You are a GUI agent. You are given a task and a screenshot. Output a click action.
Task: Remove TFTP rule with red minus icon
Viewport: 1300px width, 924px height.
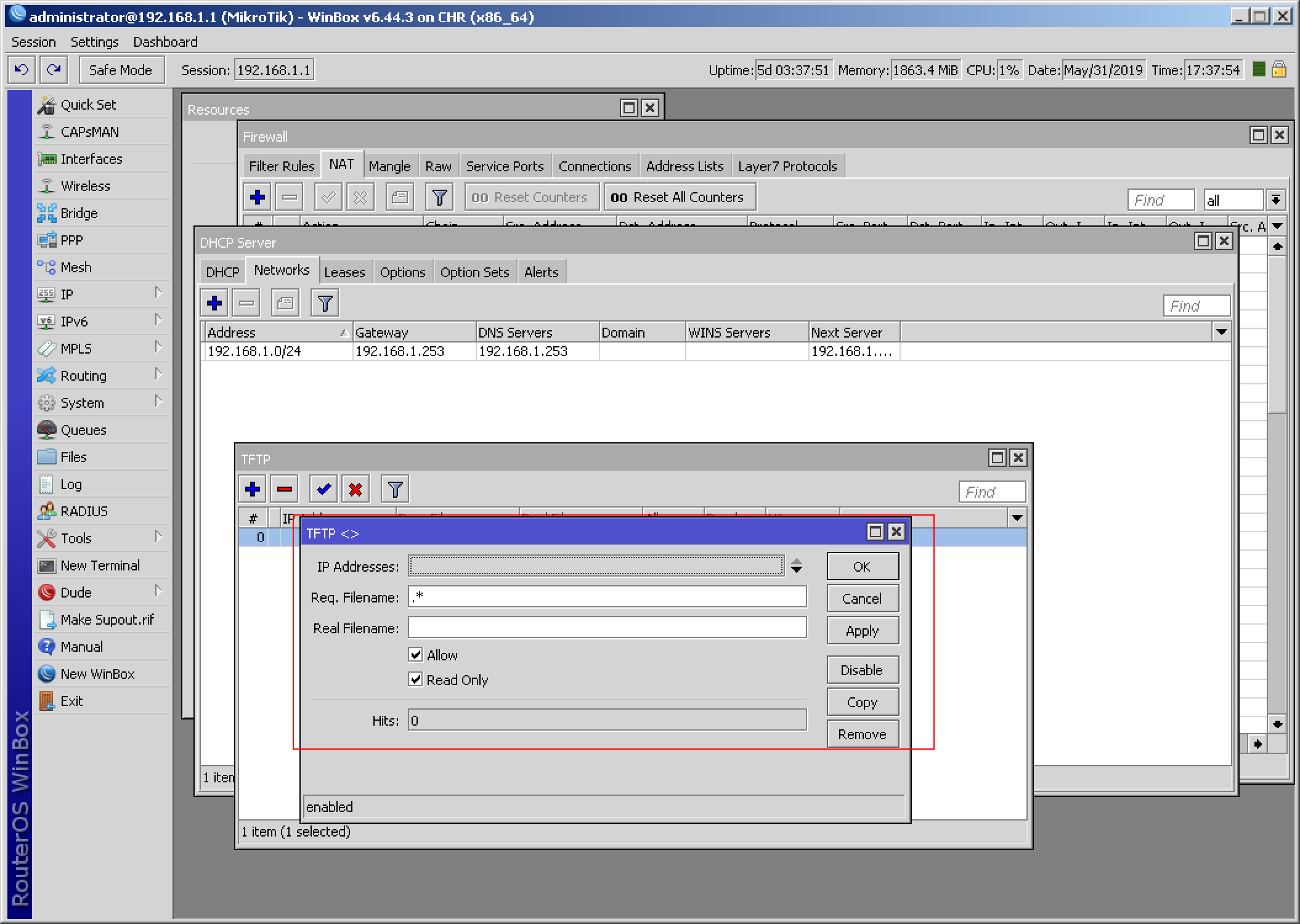[x=285, y=489]
